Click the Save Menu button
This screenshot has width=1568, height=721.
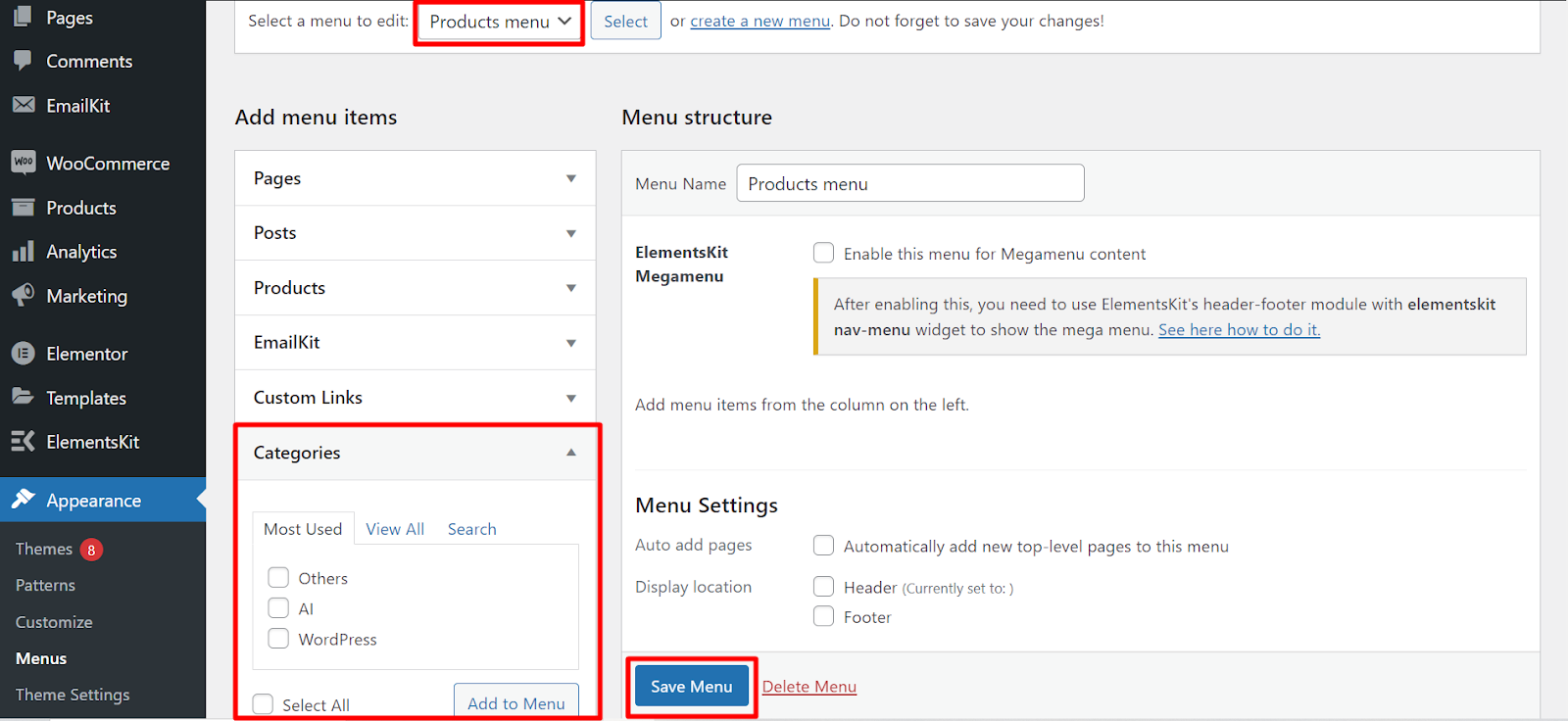click(692, 687)
